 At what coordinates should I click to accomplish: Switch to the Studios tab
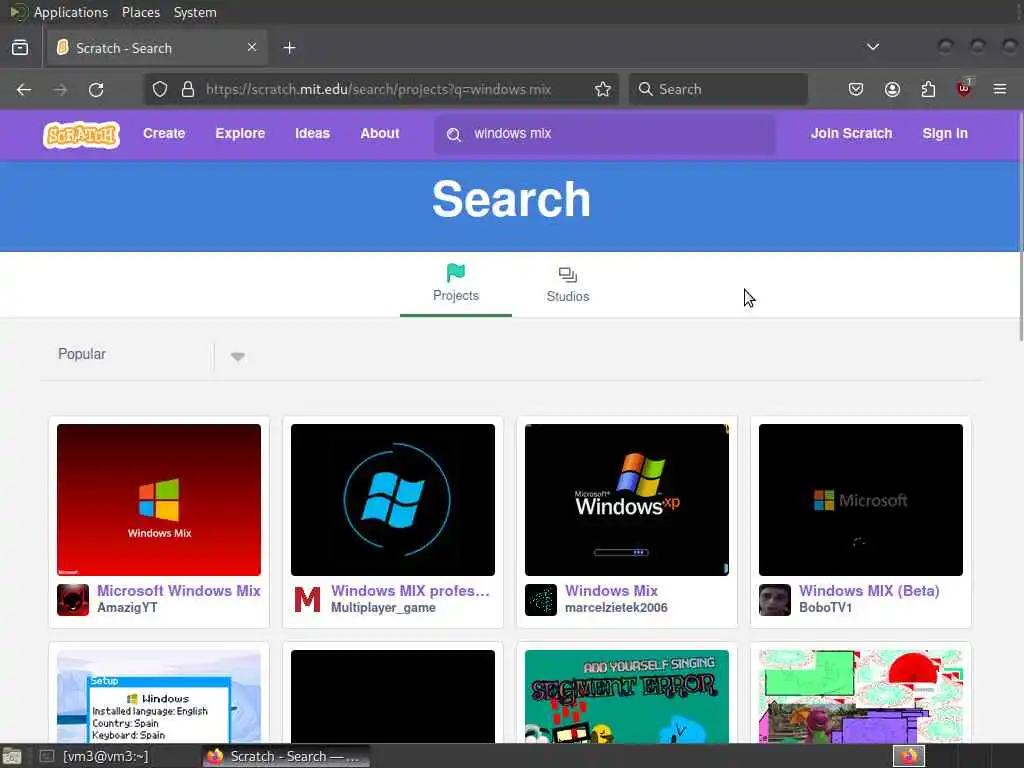tap(568, 285)
